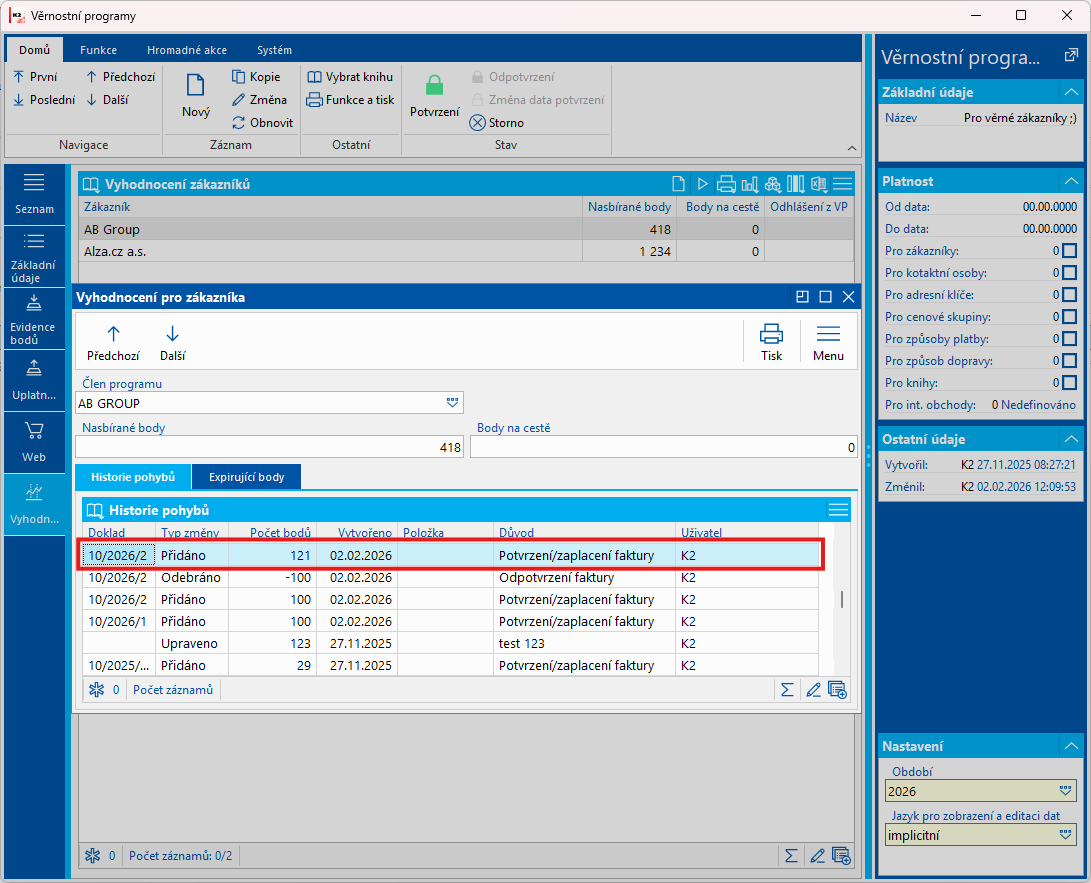1091x883 pixels.
Task: Toggle Pro způsoby platby checkbox
Action: click(x=1069, y=339)
